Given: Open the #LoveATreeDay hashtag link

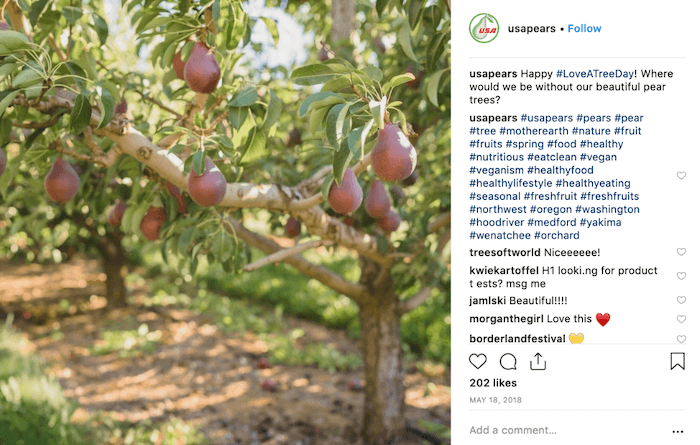Looking at the screenshot, I should [x=595, y=74].
